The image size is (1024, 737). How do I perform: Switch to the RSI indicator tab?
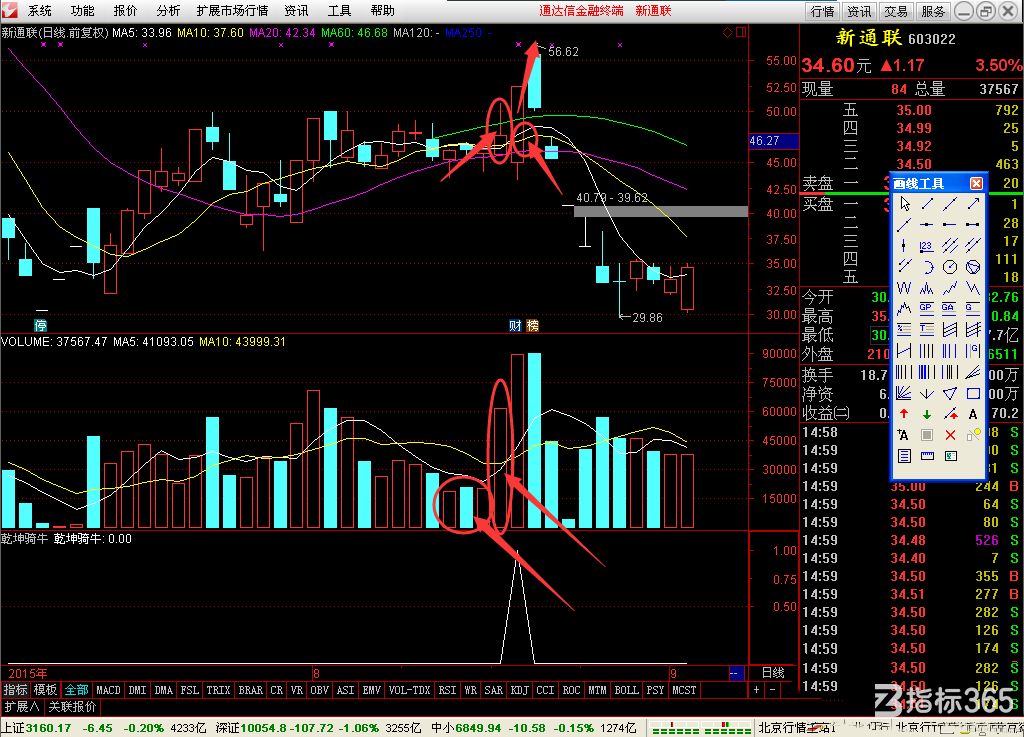tap(447, 690)
